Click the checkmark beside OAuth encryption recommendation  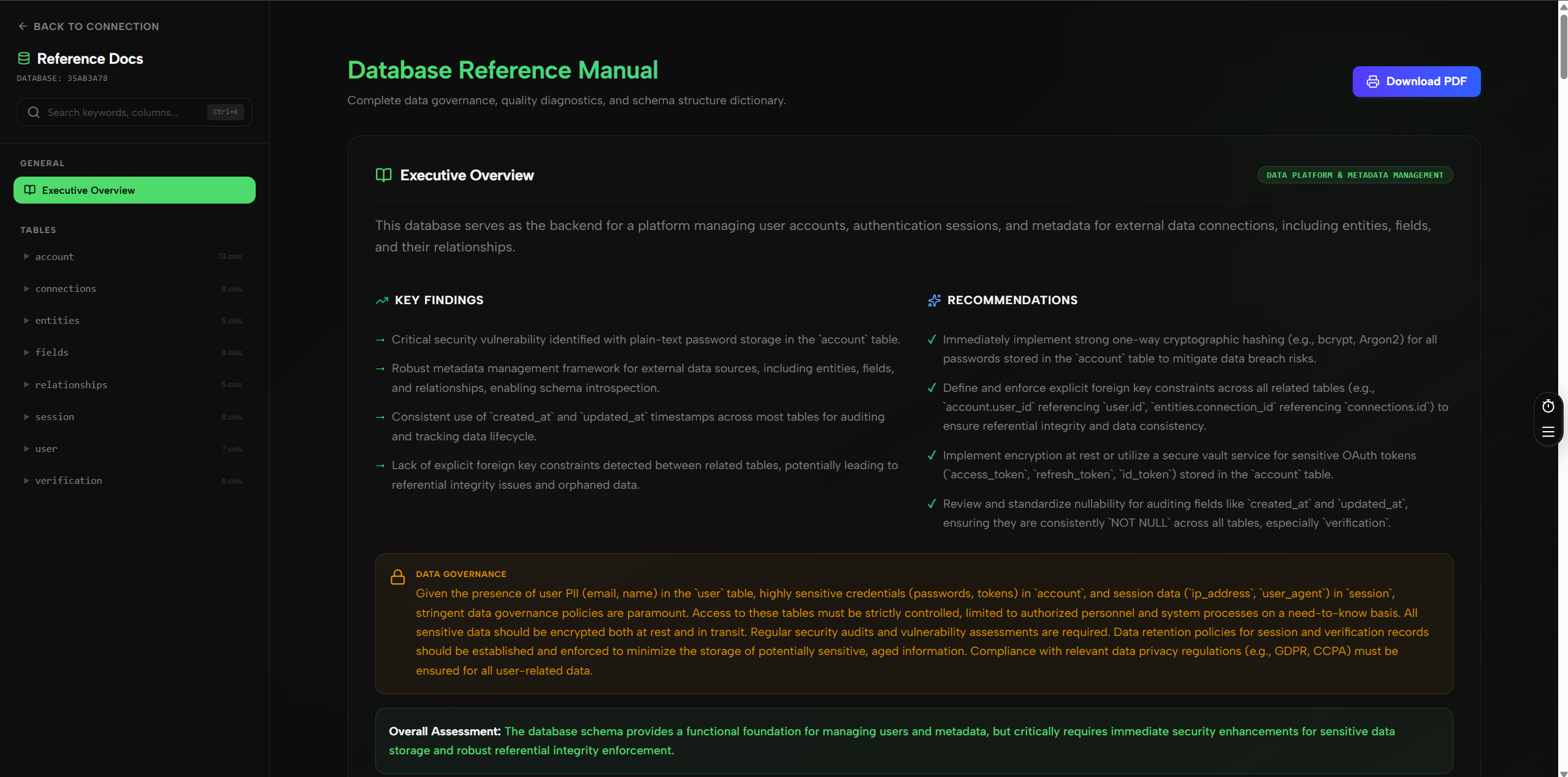(x=931, y=455)
